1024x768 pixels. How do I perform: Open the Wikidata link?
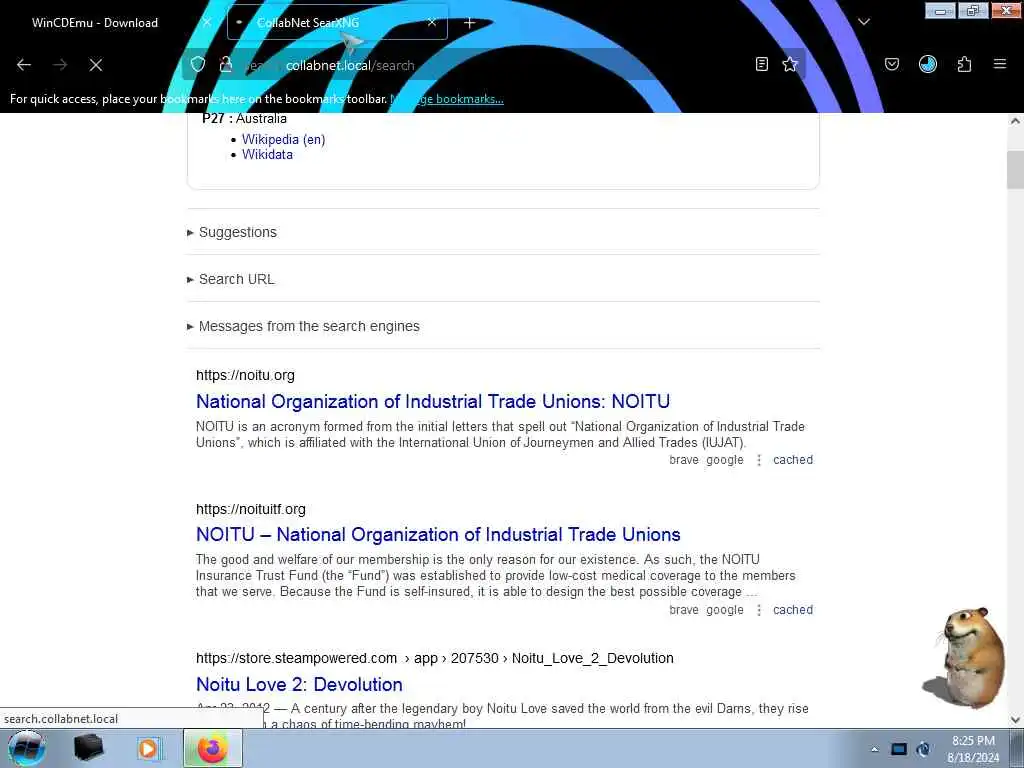coord(267,155)
